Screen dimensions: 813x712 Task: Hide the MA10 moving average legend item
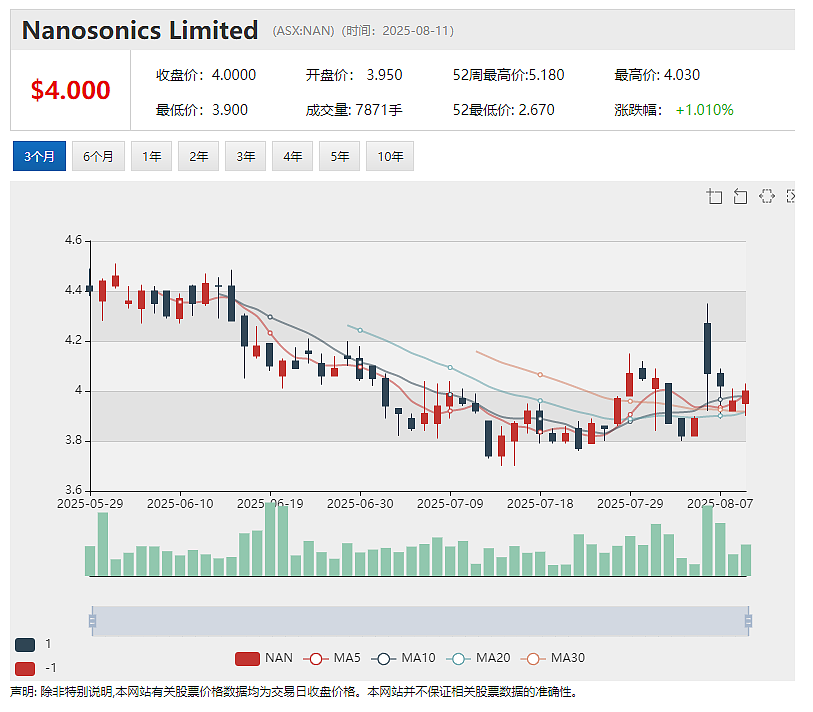point(403,658)
